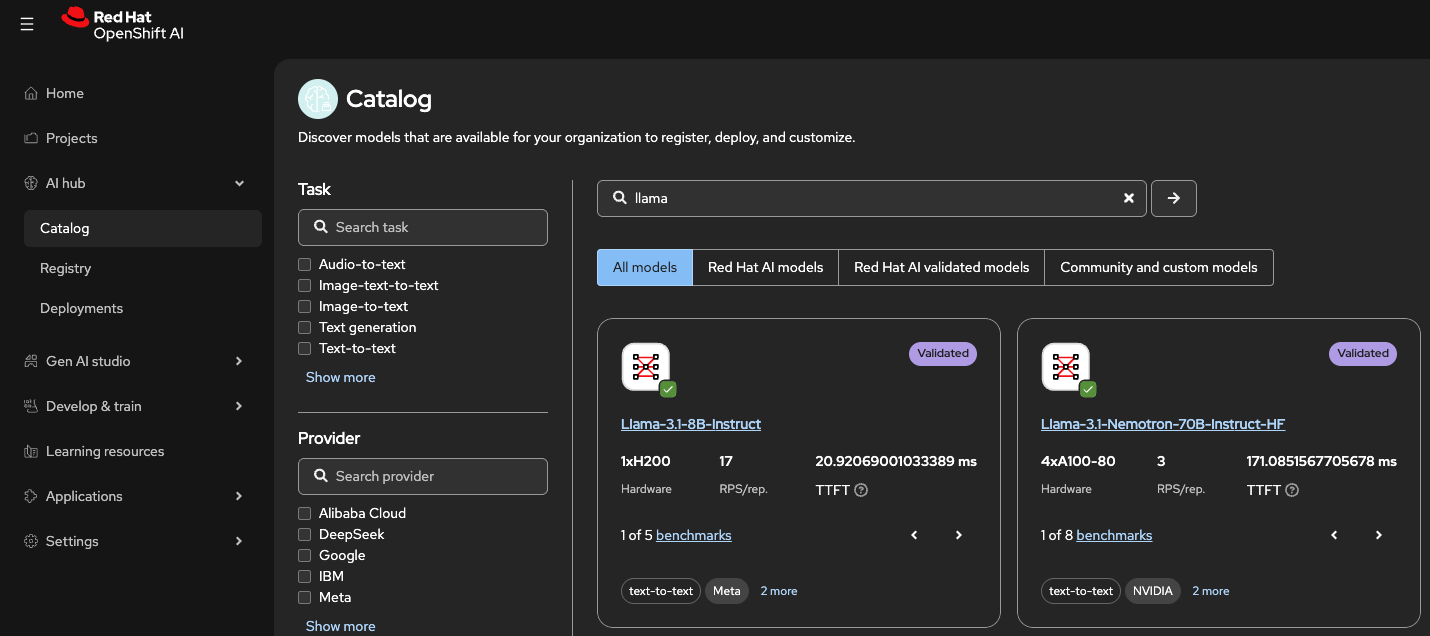Expand the Develop & train section

coord(239,406)
